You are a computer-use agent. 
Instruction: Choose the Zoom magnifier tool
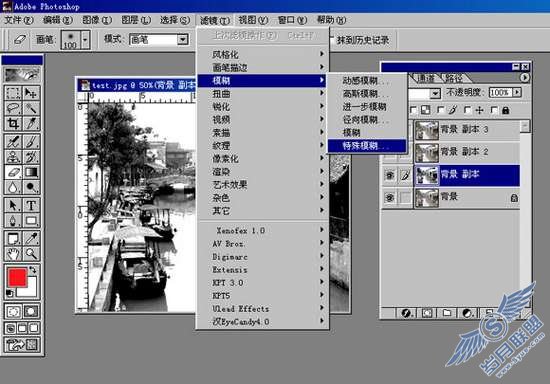[31, 253]
